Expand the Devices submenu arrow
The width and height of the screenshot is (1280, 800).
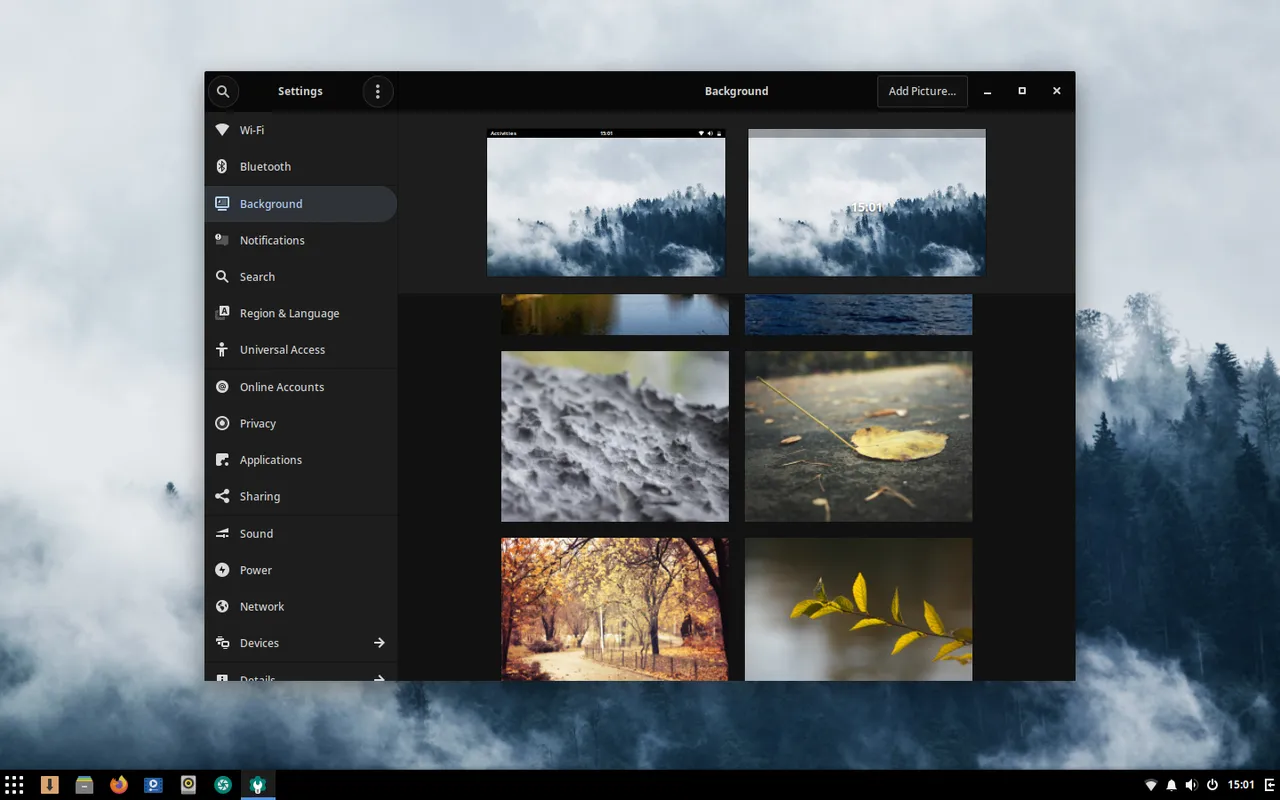[379, 643]
